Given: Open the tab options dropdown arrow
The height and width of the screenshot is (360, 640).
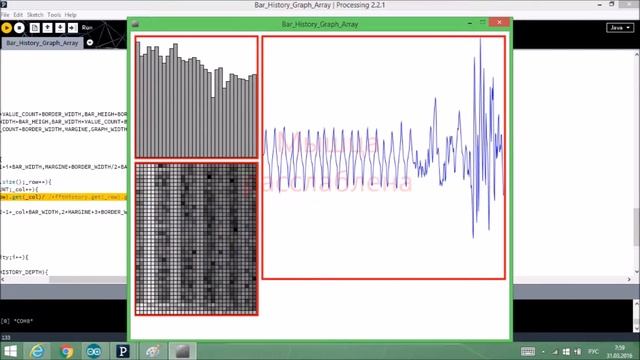Looking at the screenshot, I should point(90,42).
